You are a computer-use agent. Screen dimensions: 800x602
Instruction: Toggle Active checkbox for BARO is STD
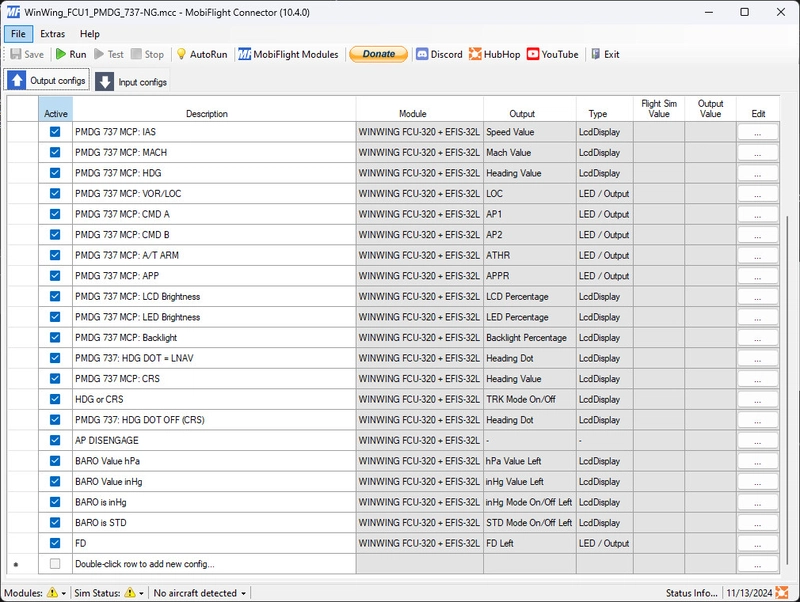tap(55, 522)
